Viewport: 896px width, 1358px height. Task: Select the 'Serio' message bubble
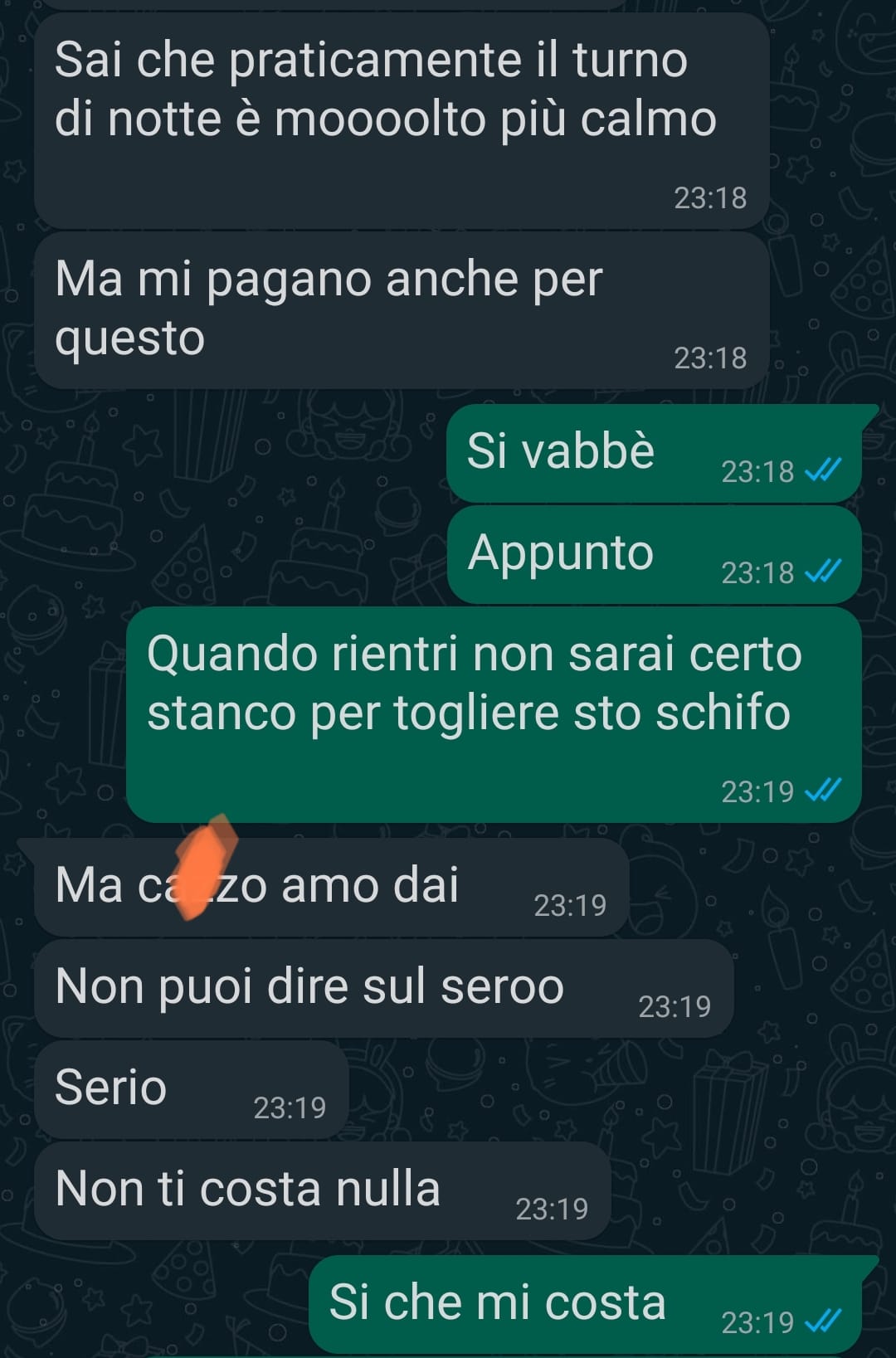tap(192, 1089)
